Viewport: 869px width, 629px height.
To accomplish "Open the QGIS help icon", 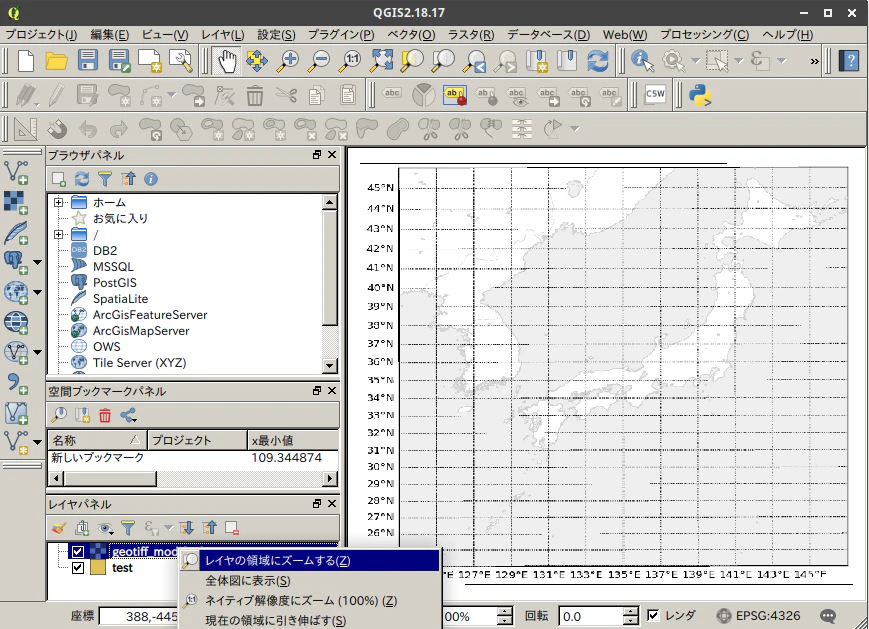I will click(848, 60).
